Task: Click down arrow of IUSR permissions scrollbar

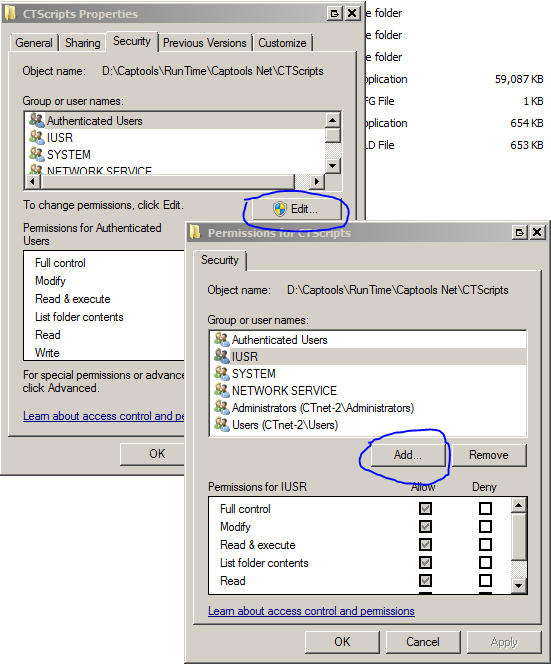Action: (x=519, y=586)
